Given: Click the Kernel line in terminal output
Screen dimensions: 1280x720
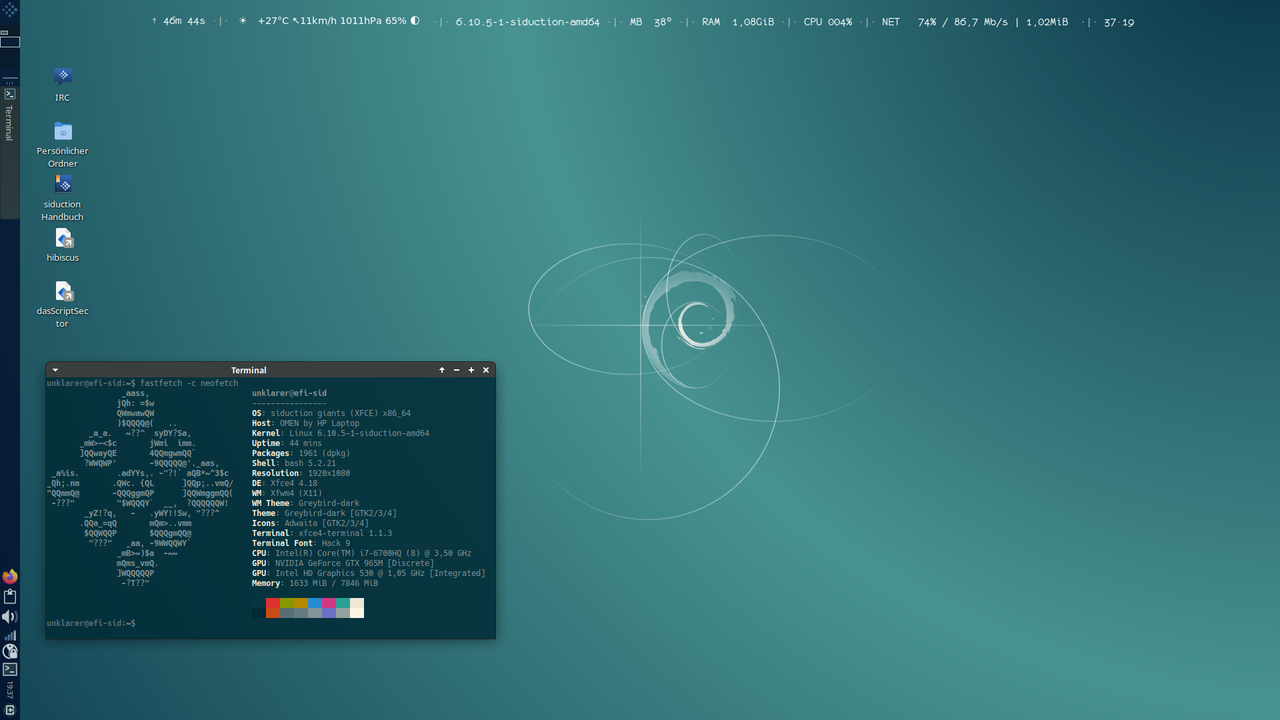Looking at the screenshot, I should pyautogui.click(x=340, y=433).
